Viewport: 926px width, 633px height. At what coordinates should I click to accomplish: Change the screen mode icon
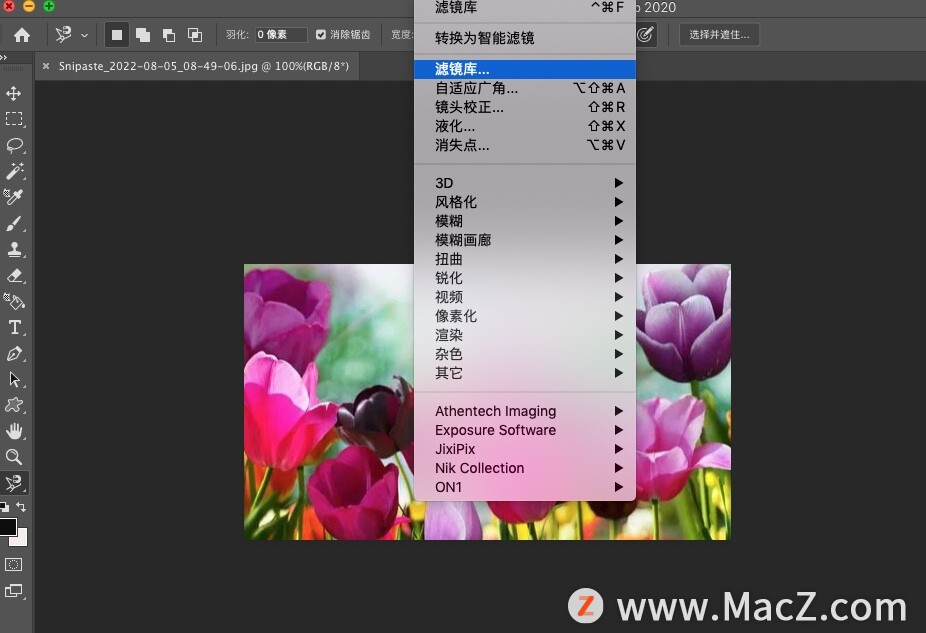tap(14, 591)
